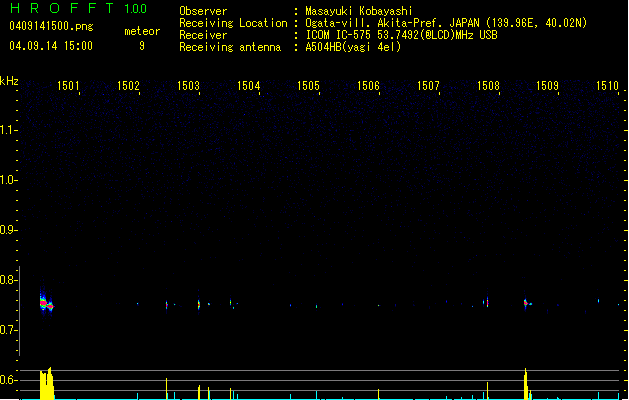This screenshot has width=629, height=400.
Task: Click the Observer label
Action: click(x=203, y=11)
